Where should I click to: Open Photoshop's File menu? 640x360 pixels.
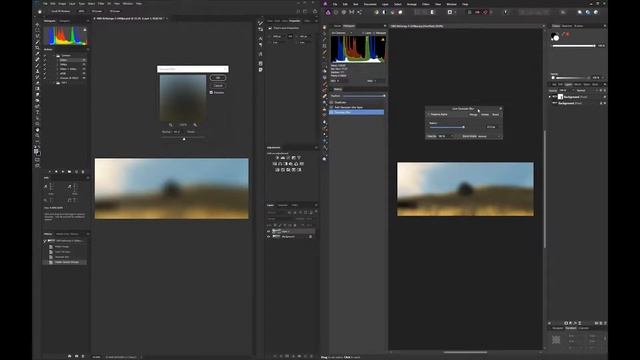coord(44,4)
